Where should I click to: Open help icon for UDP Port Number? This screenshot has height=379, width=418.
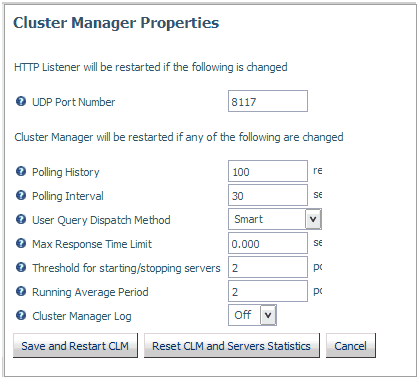(21, 101)
